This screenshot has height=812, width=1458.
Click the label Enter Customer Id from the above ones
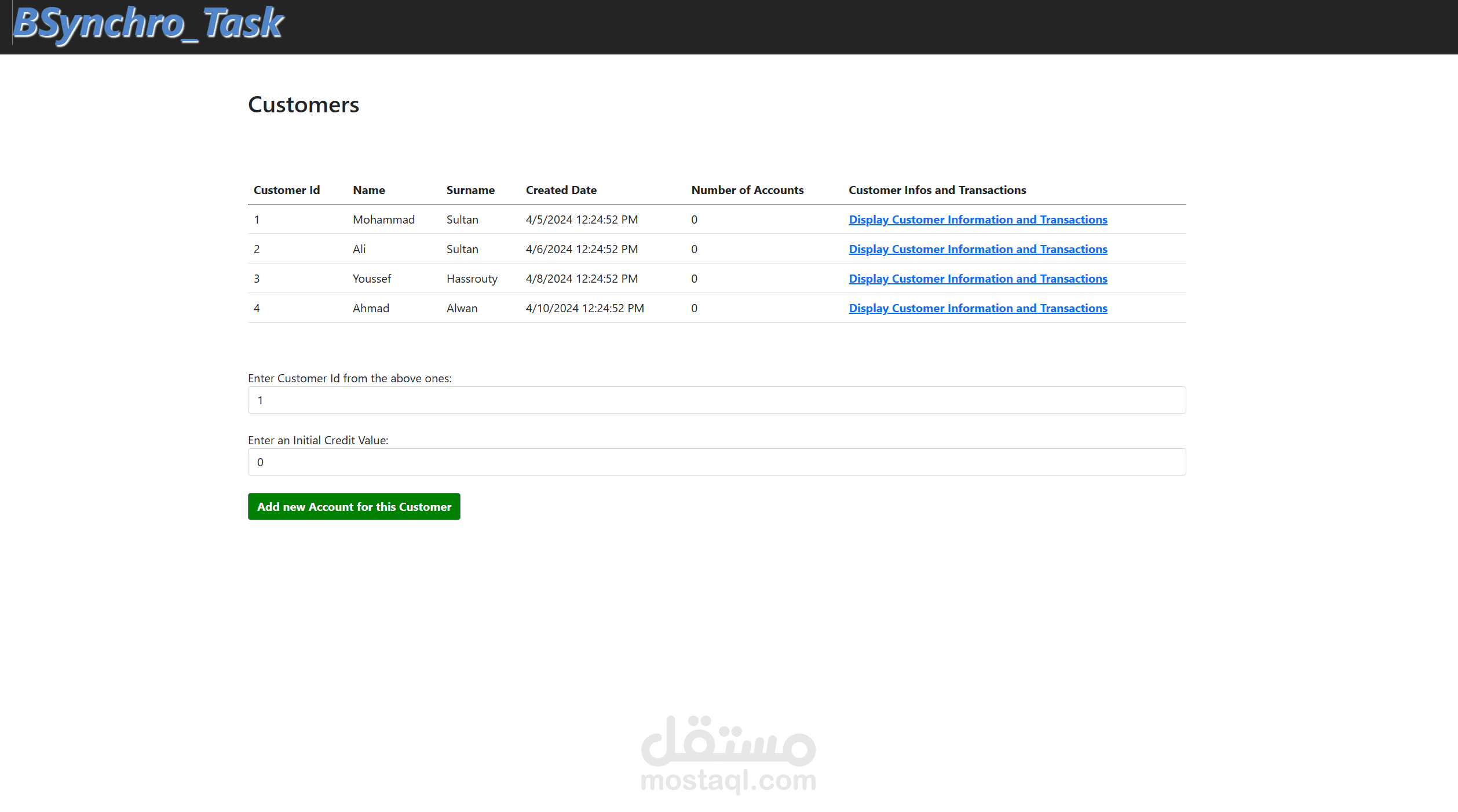coord(350,378)
